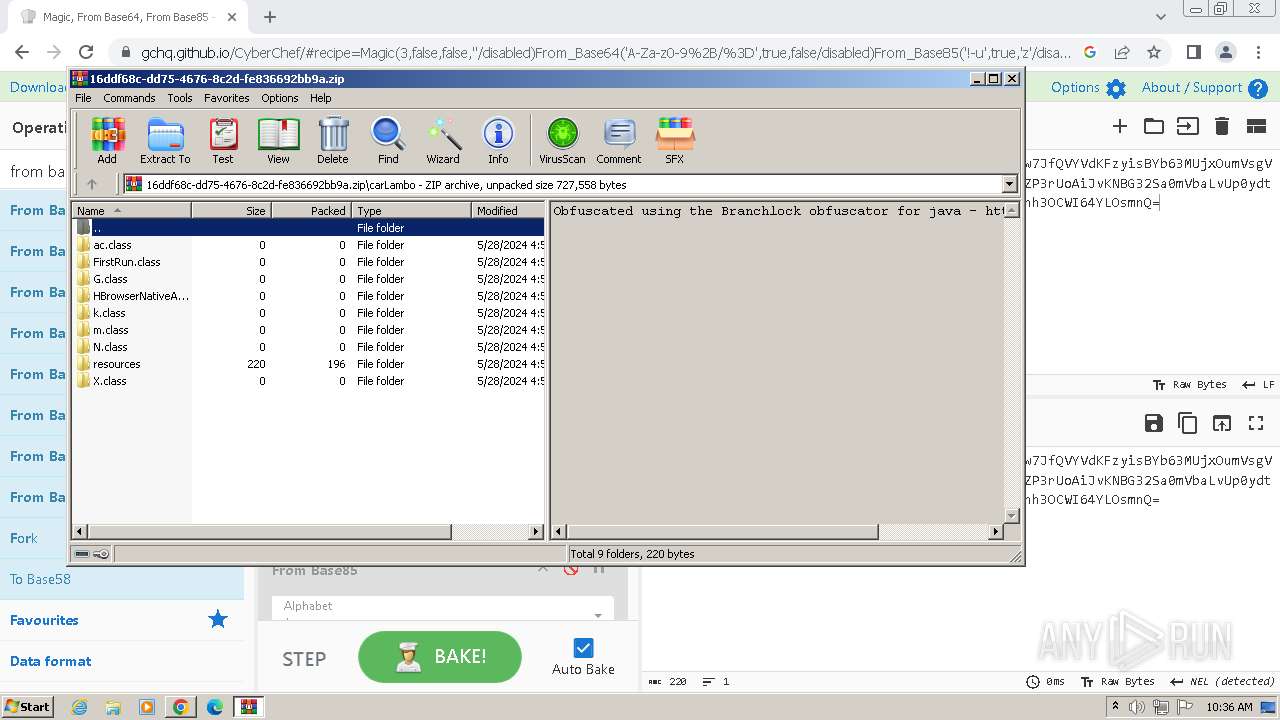Viewport: 1280px width, 720px height.
Task: Reset CyberChef pane layout icon
Action: click(1256, 126)
